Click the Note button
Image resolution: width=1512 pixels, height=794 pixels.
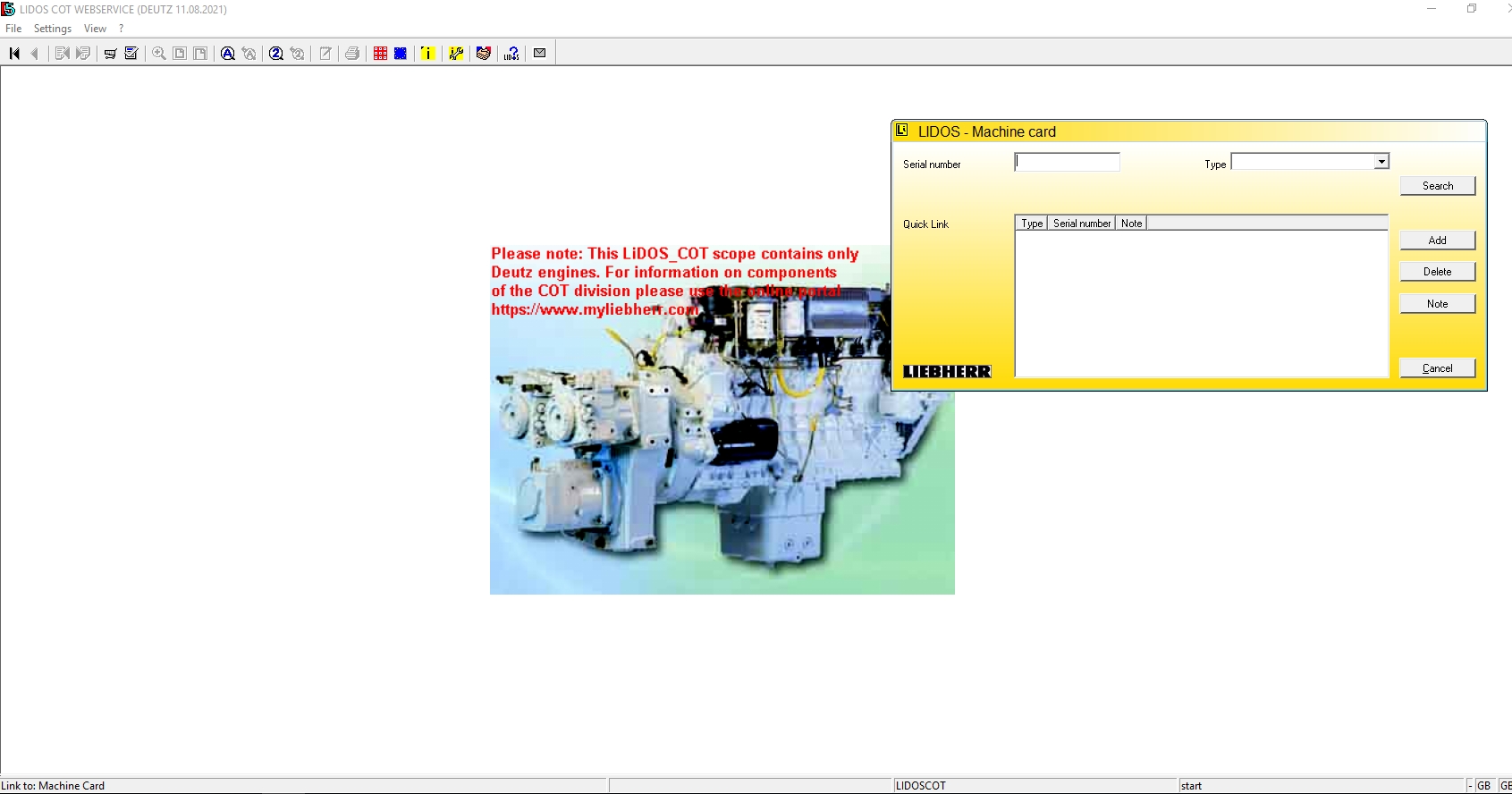tap(1438, 304)
